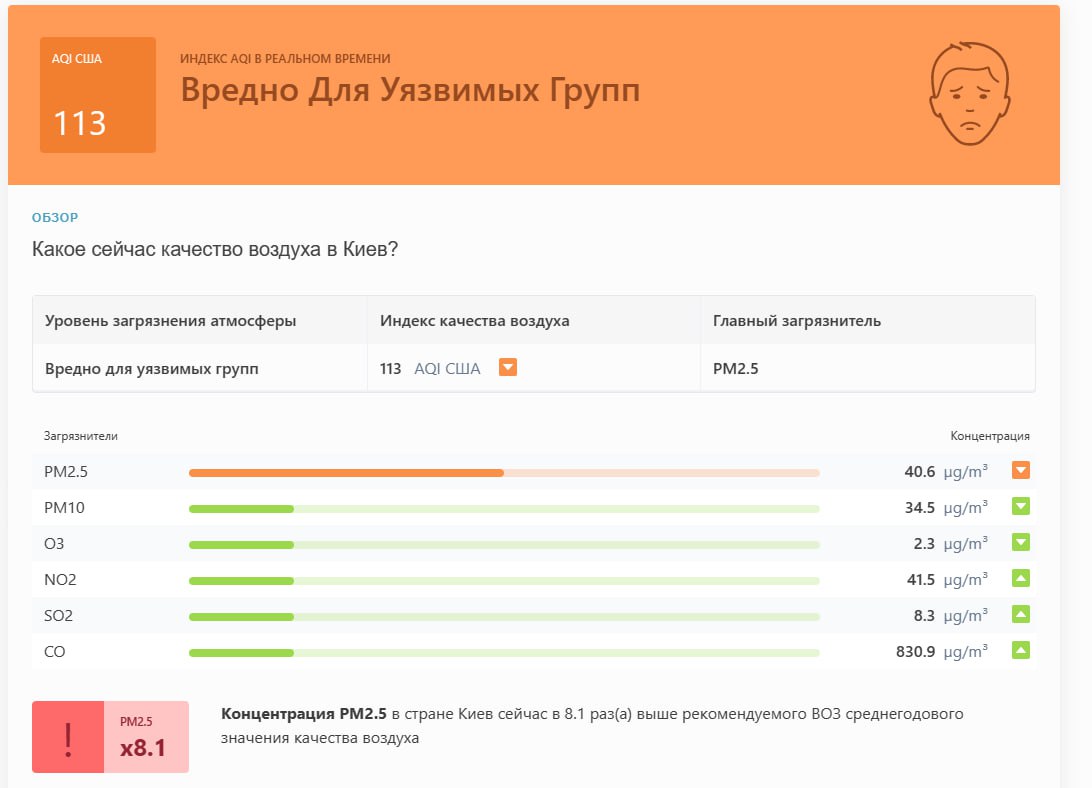Click the AQI США link in table
The width and height of the screenshot is (1092, 788).
point(447,369)
